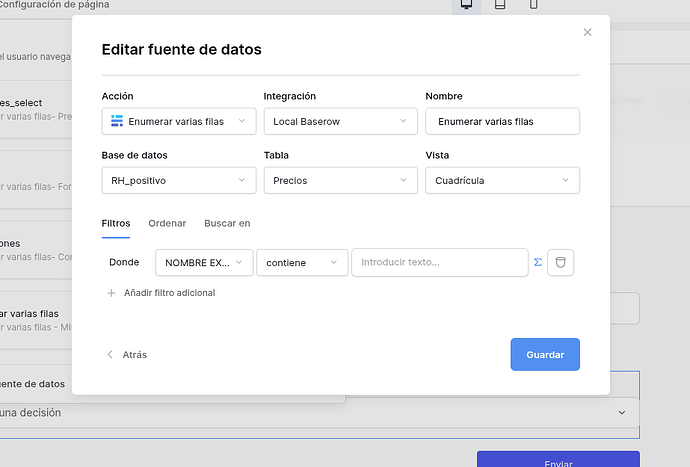The height and width of the screenshot is (467, 690).
Task: Open the Vista dropdown Cuadrícula
Action: (502, 180)
